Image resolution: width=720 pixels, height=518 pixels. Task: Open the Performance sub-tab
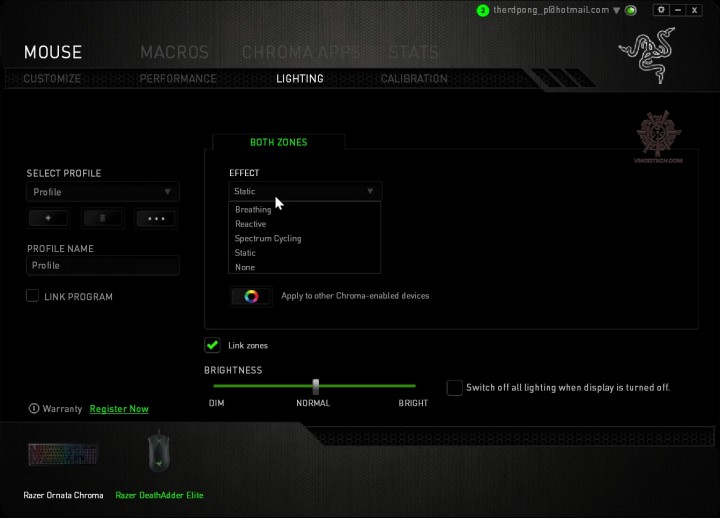(178, 79)
